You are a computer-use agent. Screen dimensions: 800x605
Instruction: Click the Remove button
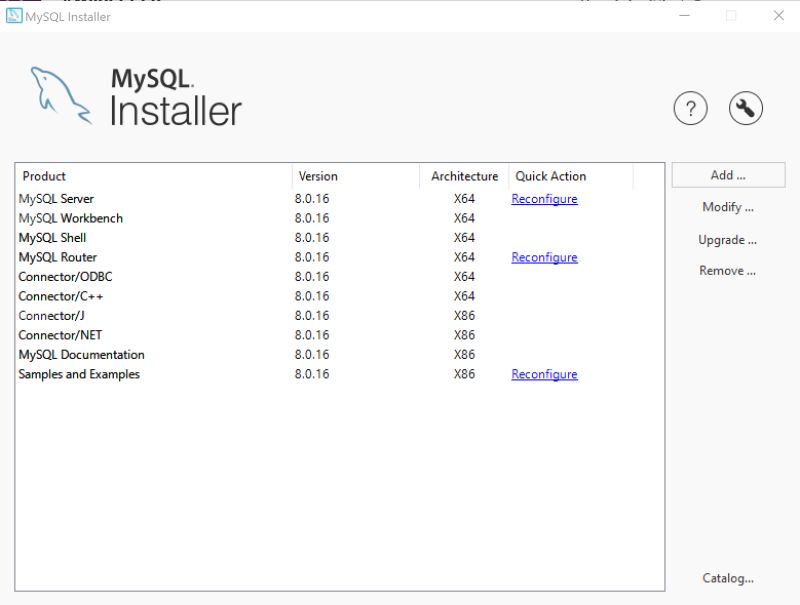(726, 271)
